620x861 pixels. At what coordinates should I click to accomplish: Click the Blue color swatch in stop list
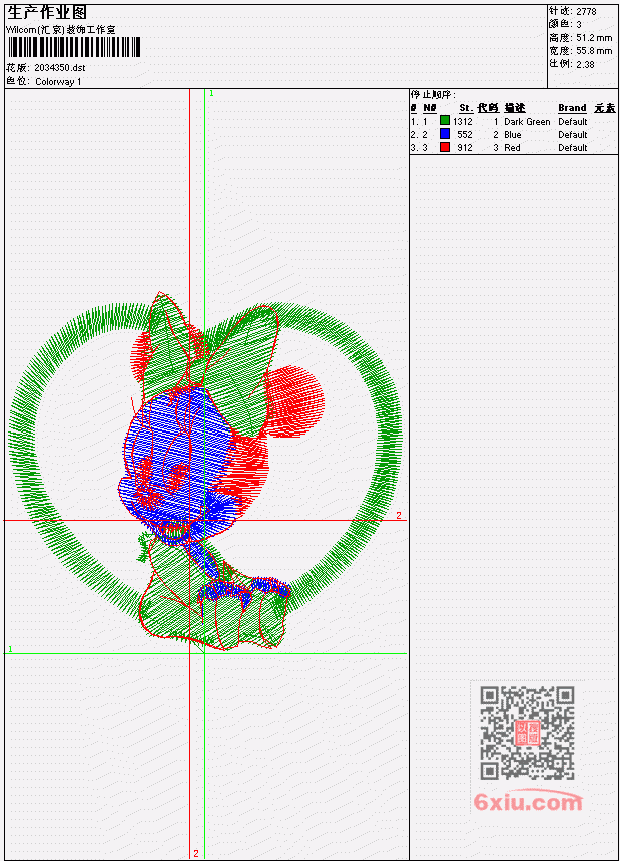(445, 134)
